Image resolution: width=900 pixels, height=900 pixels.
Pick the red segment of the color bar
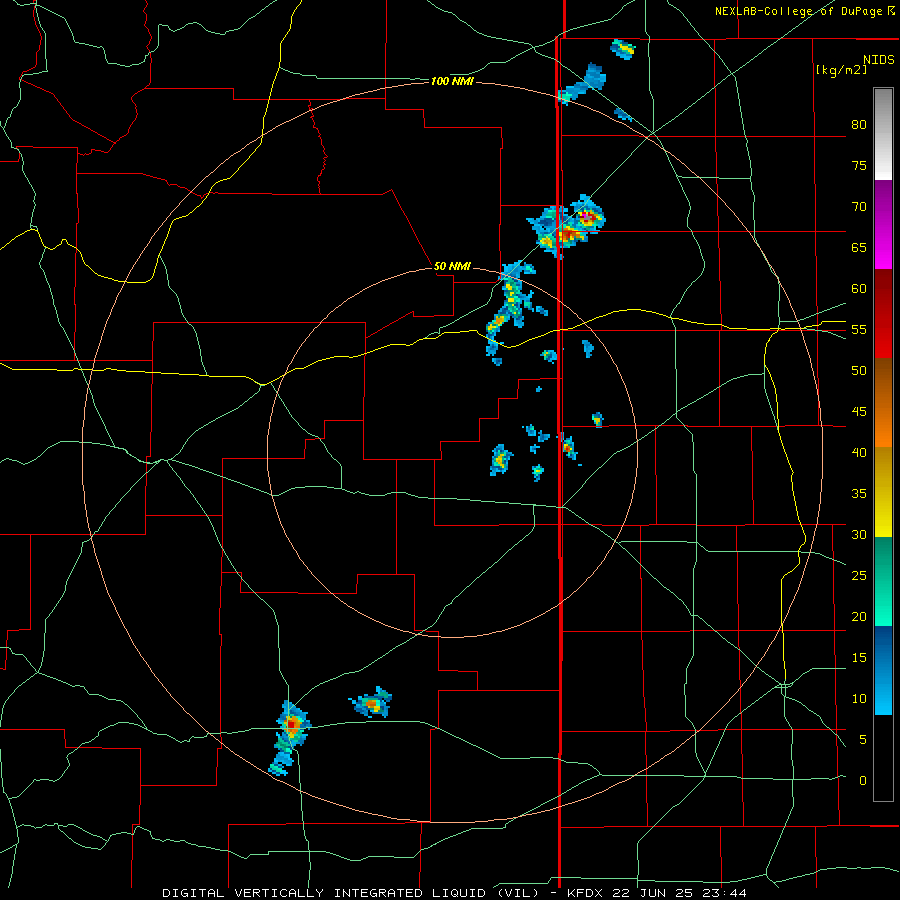[883, 314]
